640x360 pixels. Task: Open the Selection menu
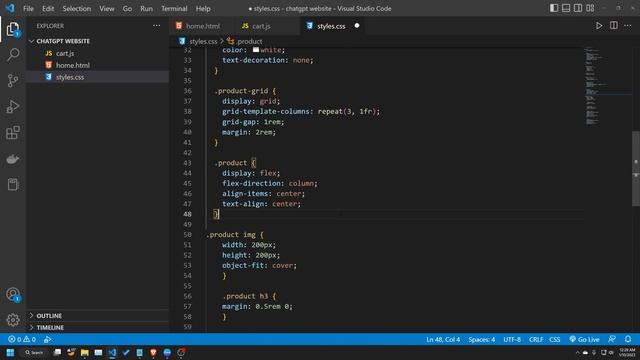[76, 9]
